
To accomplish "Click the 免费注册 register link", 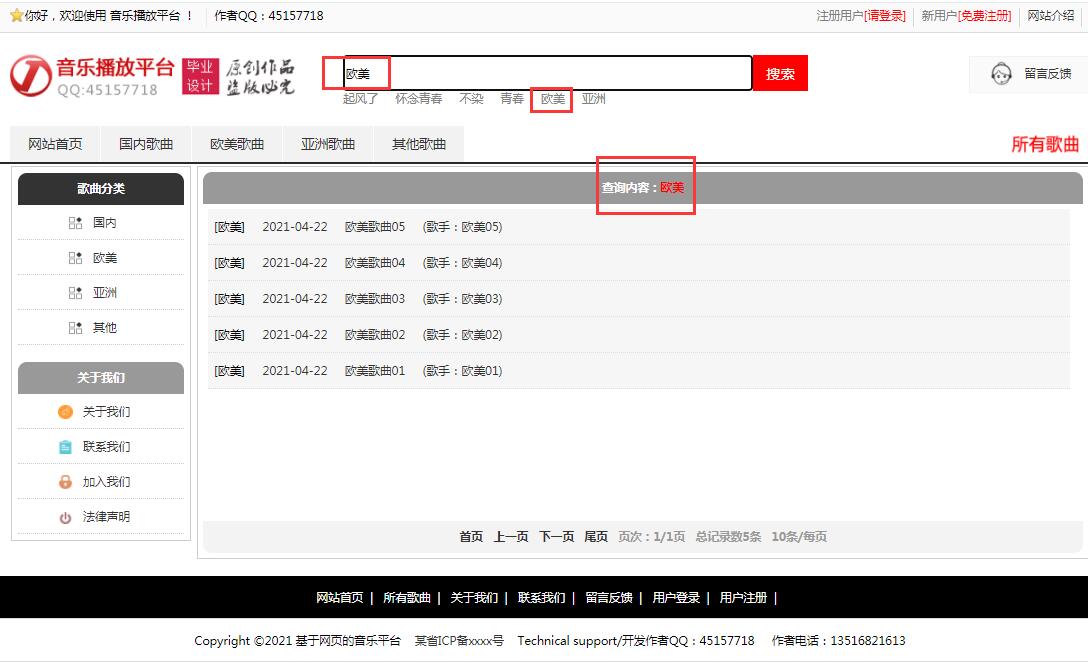I will pyautogui.click(x=985, y=16).
